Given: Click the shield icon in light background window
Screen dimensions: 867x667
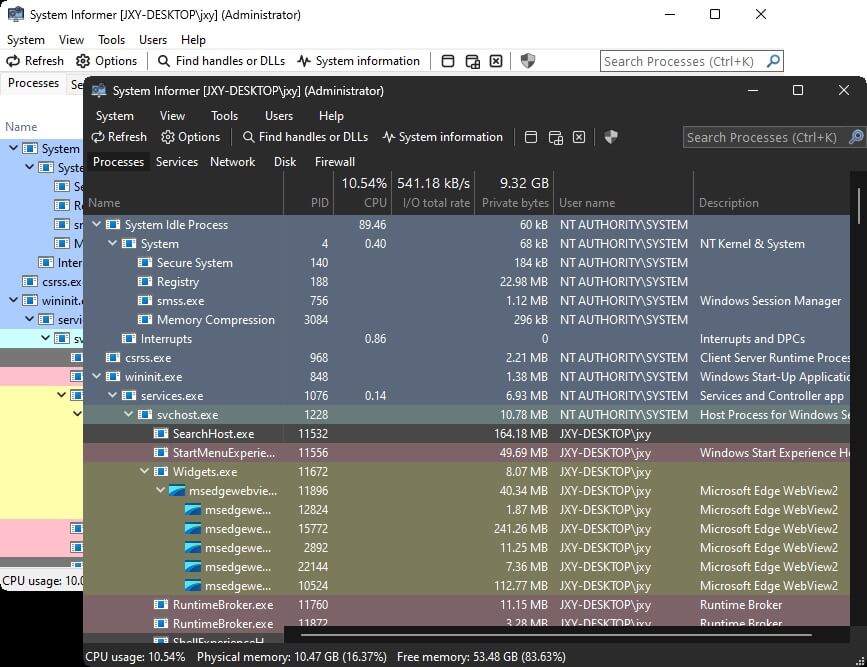Looking at the screenshot, I should [x=528, y=61].
